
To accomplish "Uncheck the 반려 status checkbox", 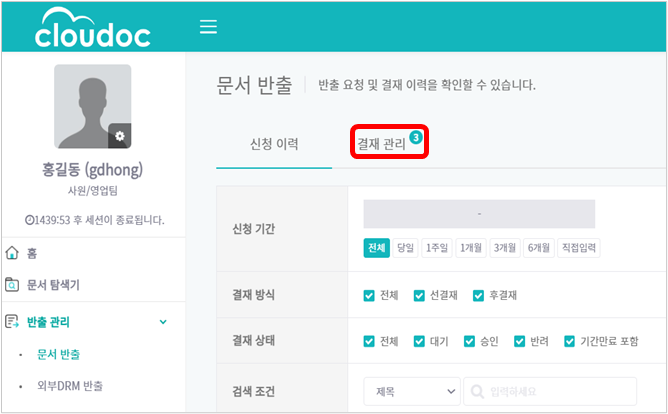I will click(519, 341).
